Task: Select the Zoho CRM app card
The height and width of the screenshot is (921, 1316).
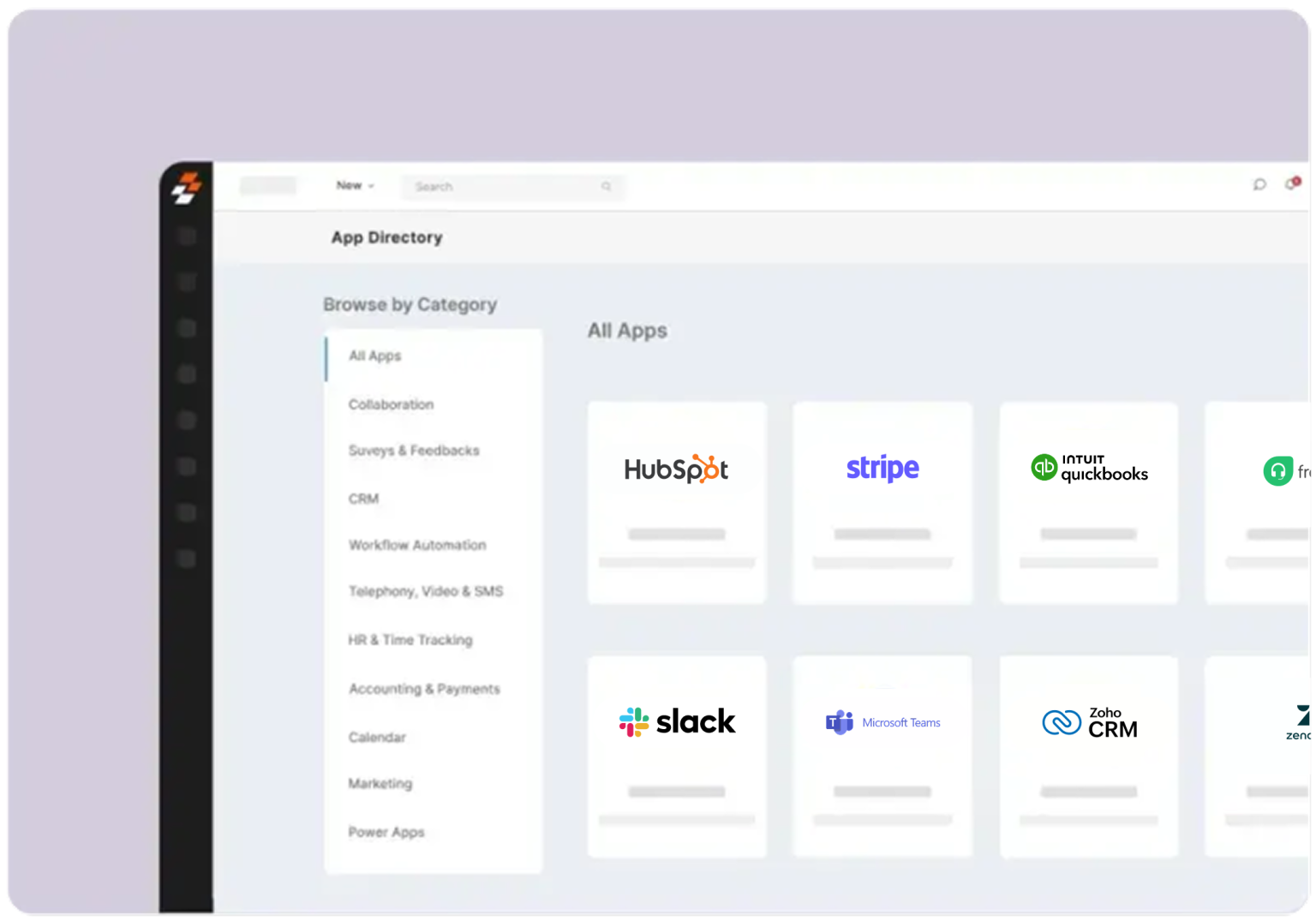Action: click(x=1088, y=757)
